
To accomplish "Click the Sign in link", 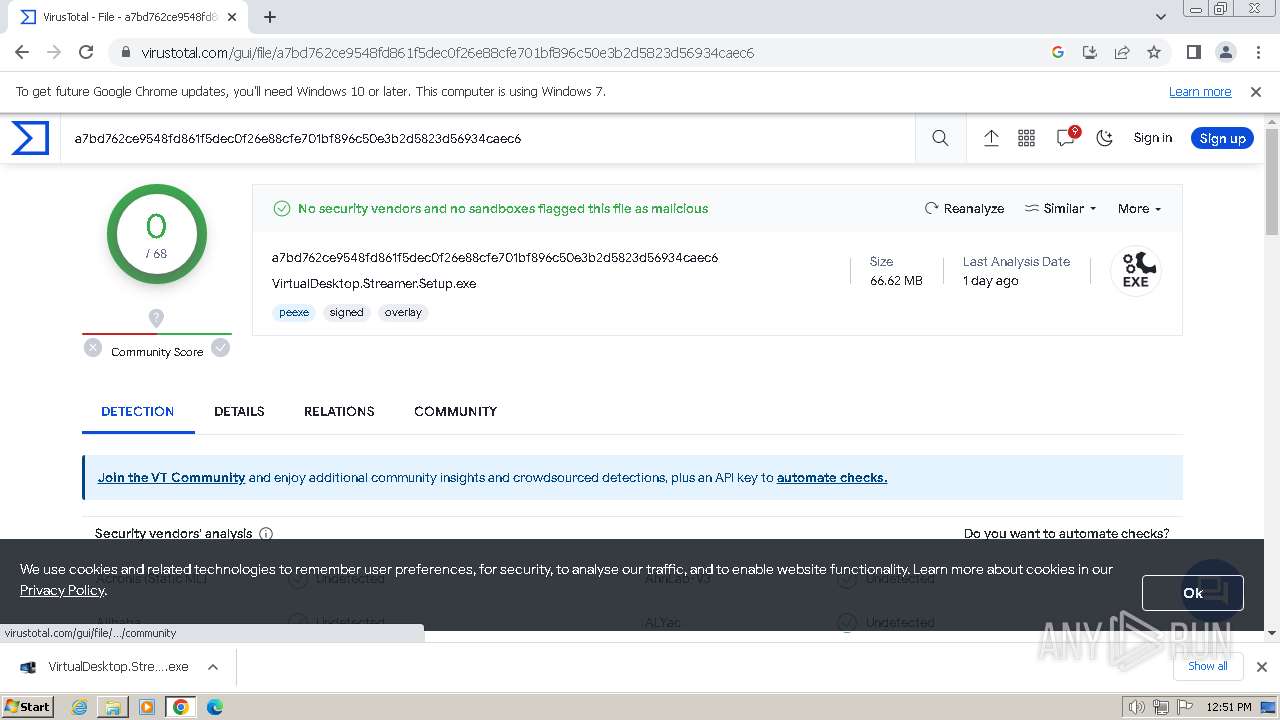I will tap(1152, 138).
